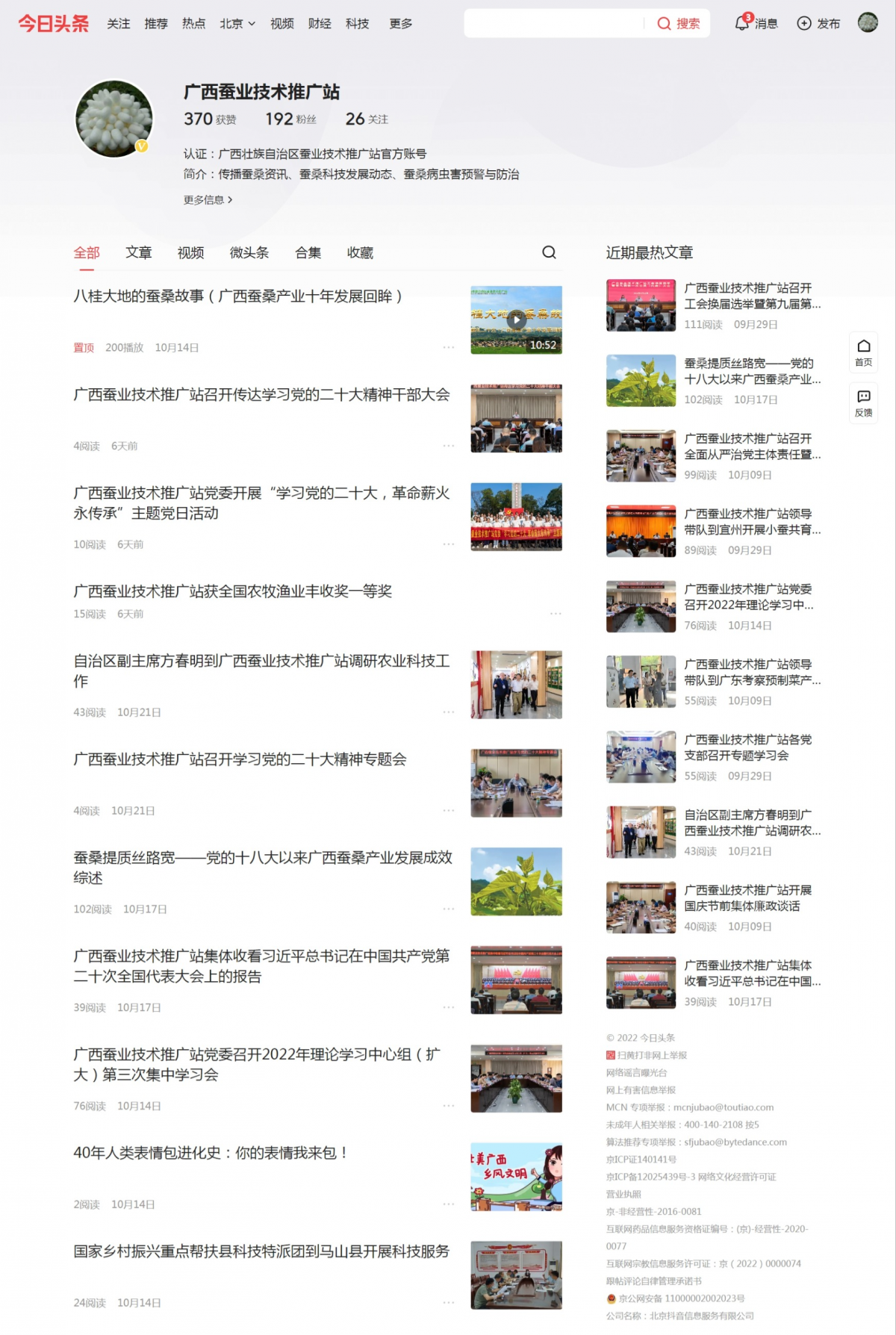Click the 发布 publish plus icon
This screenshot has height=1335, width=896.
(804, 23)
